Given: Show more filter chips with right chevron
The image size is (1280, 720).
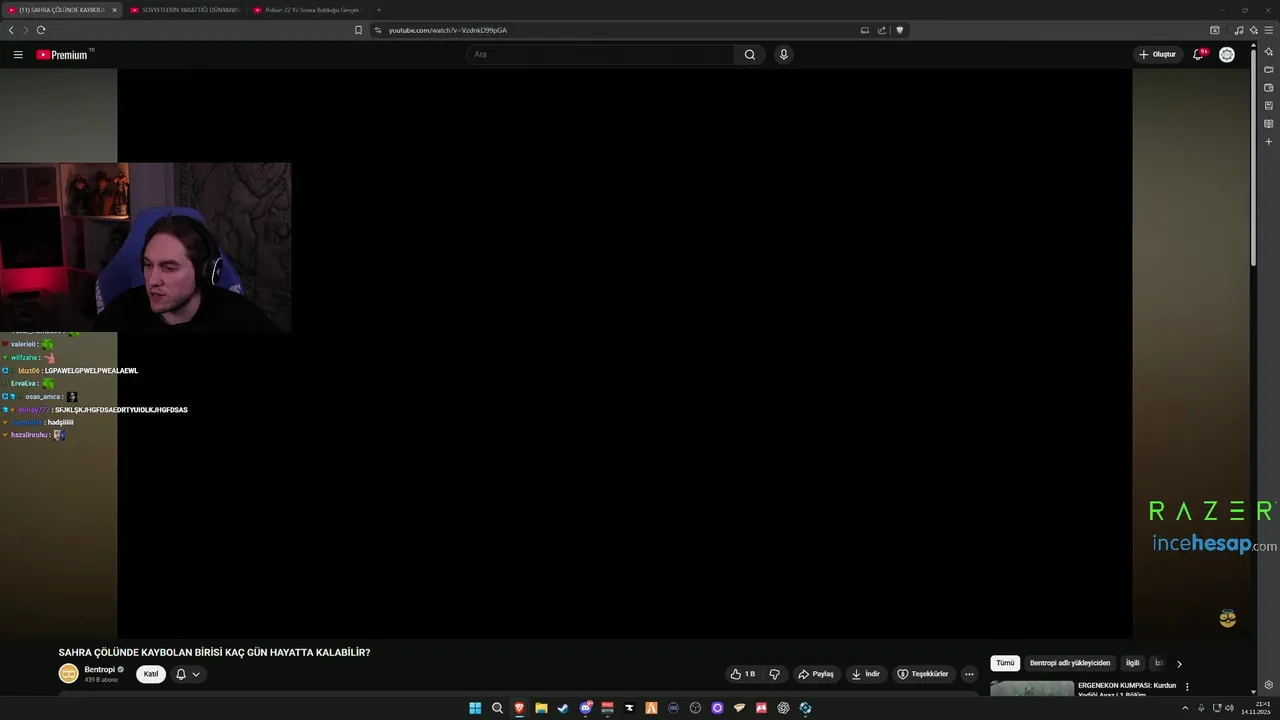Looking at the screenshot, I should click(x=1179, y=663).
